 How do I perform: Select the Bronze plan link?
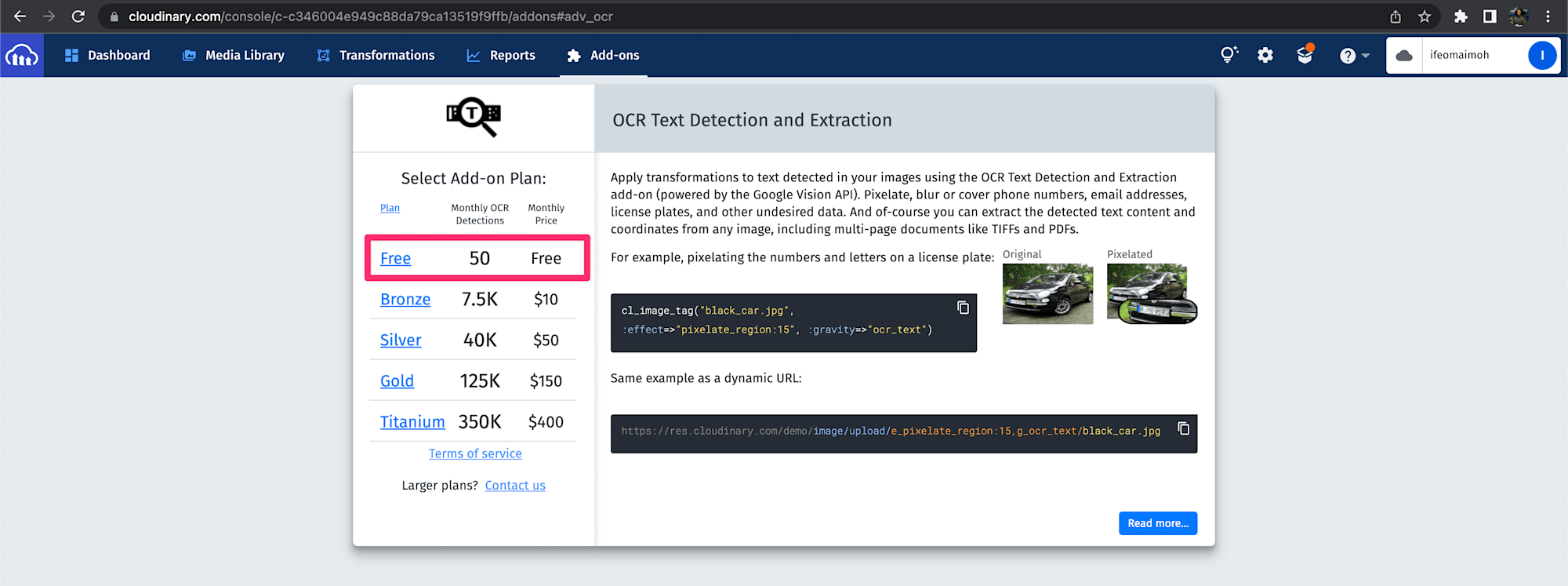pos(405,299)
